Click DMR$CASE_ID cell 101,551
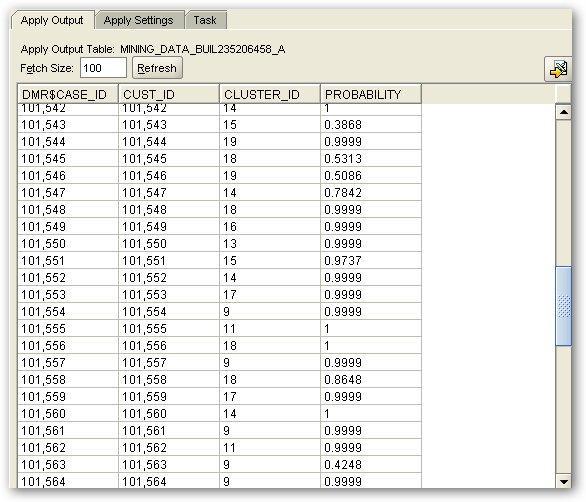Screen dimensions: 586x502 tap(68, 261)
